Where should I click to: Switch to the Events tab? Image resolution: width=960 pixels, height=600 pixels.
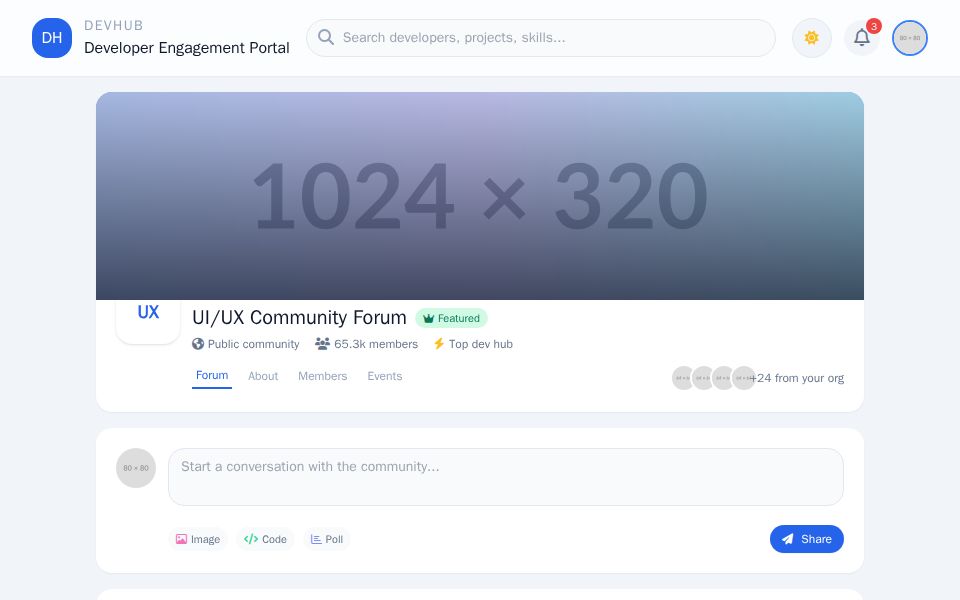coord(384,376)
